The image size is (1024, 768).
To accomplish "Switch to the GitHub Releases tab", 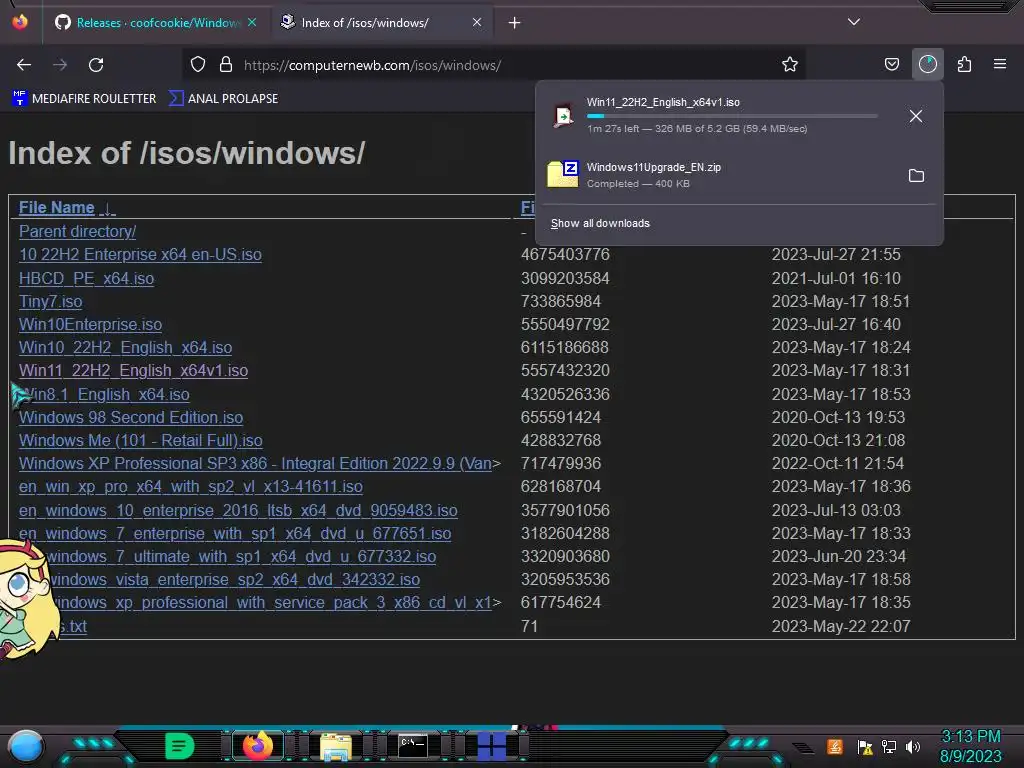I will (155, 23).
